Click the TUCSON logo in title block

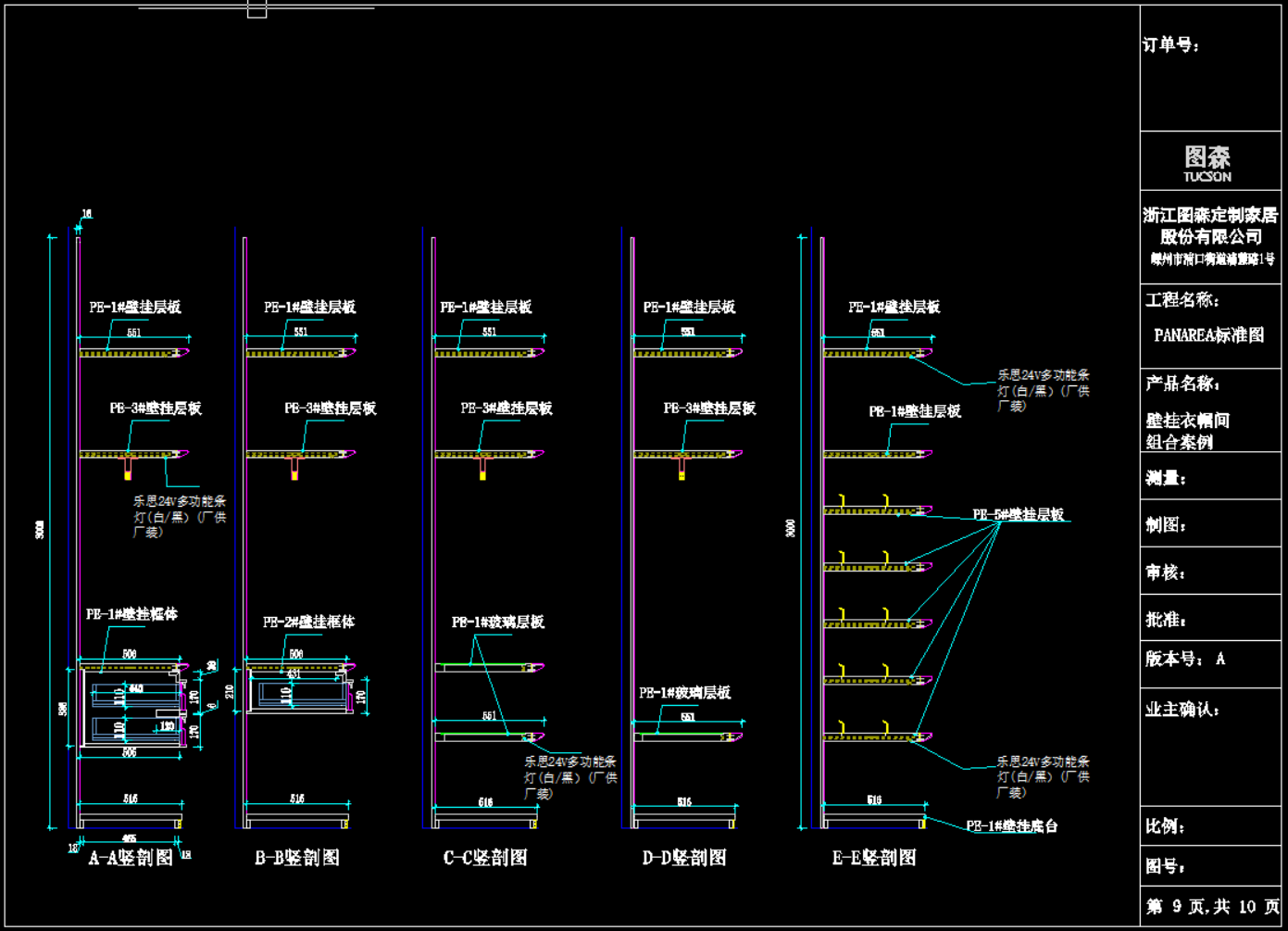pos(1207,164)
